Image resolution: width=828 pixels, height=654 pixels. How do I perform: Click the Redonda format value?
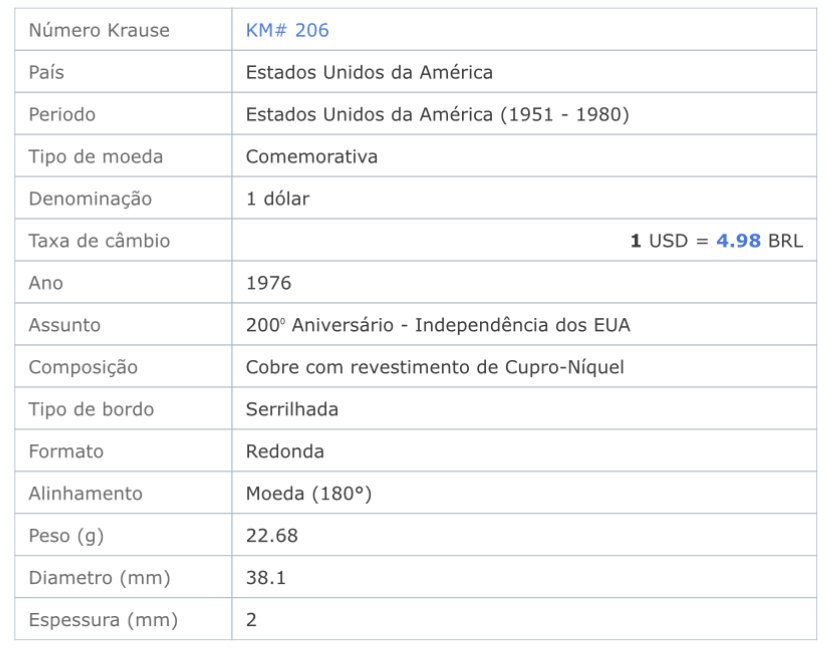(x=285, y=452)
